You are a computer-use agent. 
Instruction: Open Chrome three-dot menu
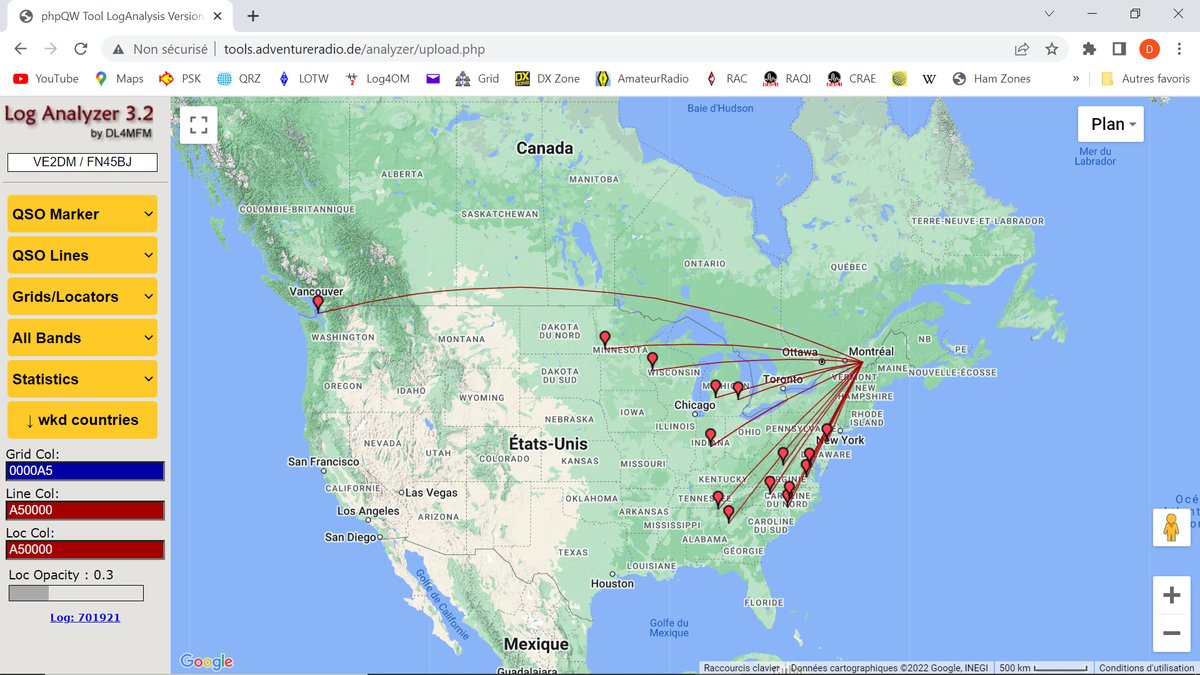coord(1179,48)
